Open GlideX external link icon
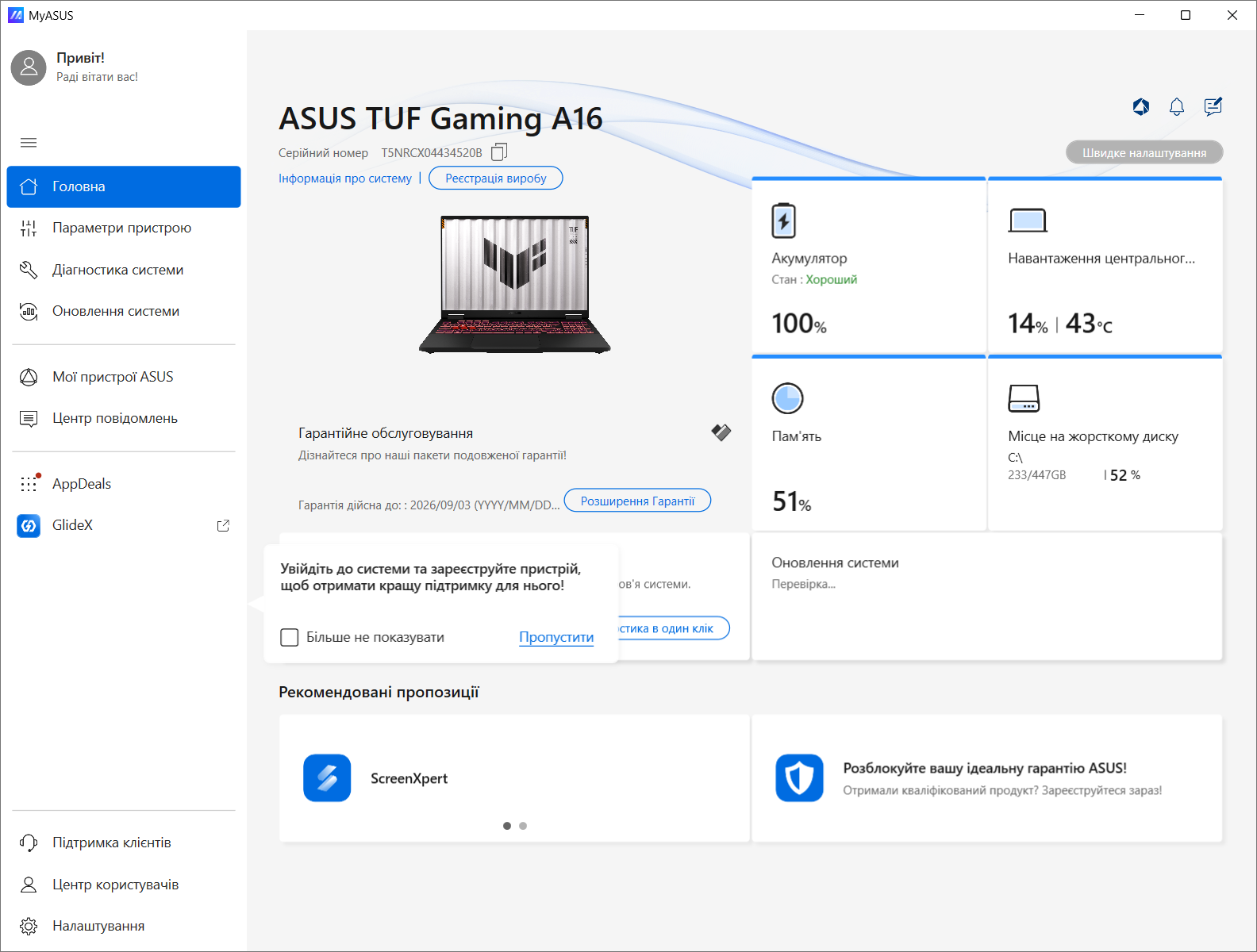 coord(223,525)
